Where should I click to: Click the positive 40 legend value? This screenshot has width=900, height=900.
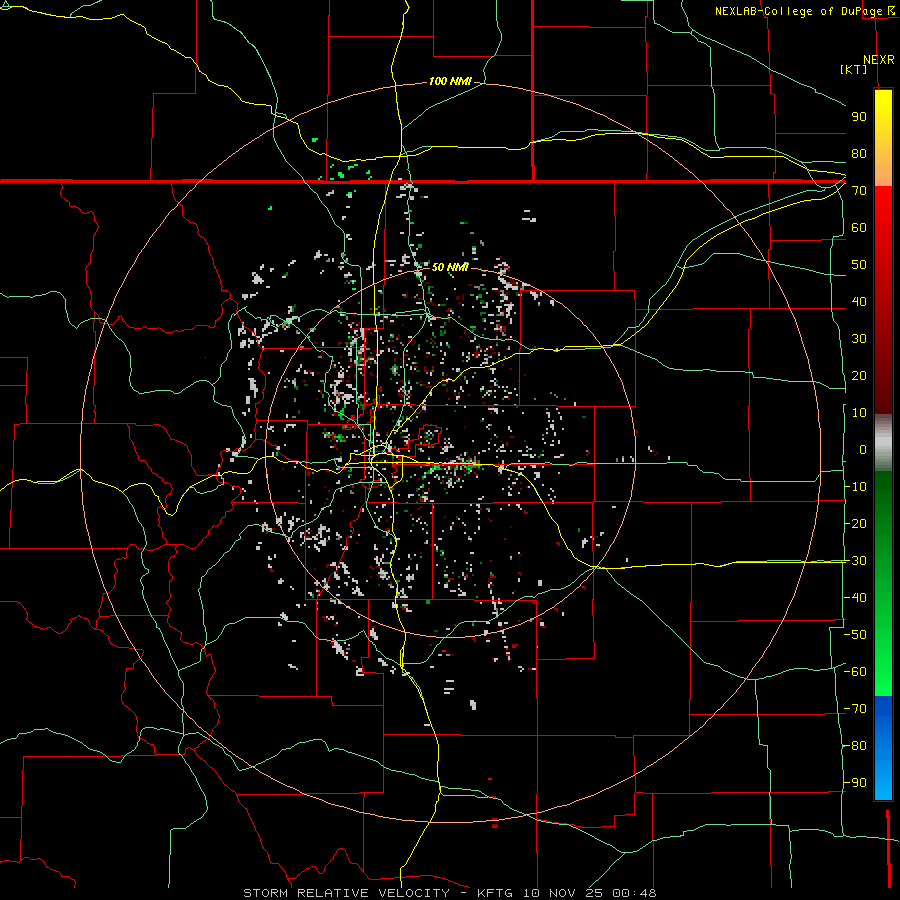[859, 302]
